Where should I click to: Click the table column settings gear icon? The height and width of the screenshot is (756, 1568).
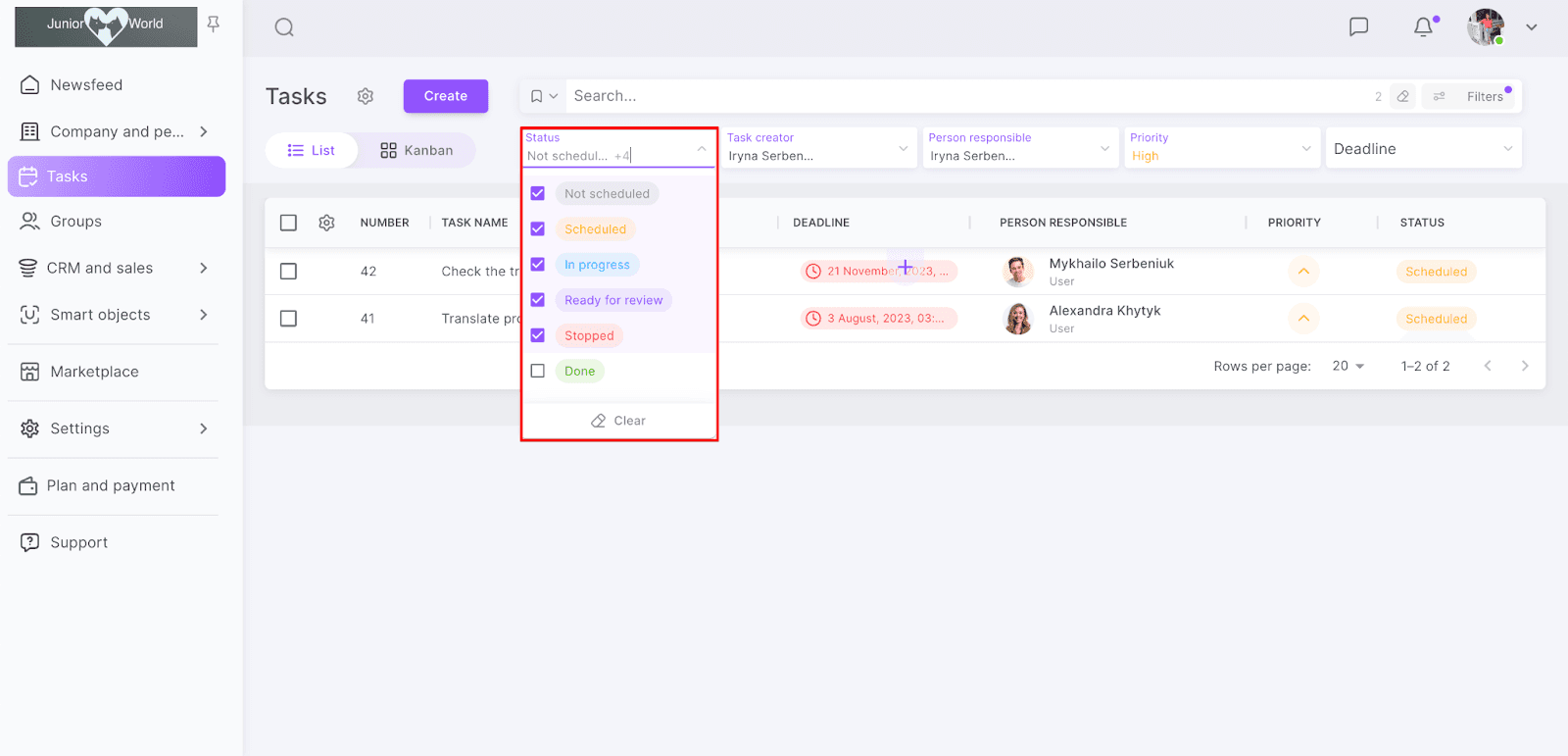pos(326,223)
